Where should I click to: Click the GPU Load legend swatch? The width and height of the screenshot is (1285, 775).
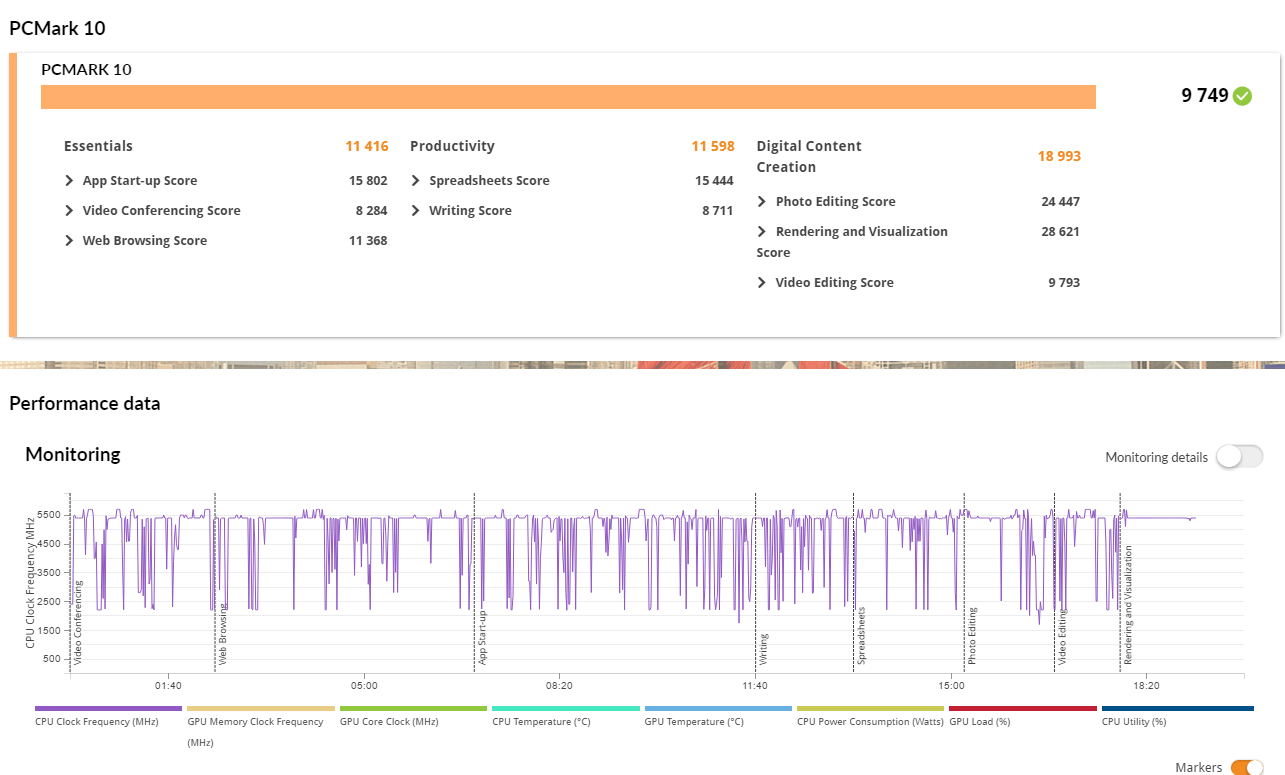tap(1023, 708)
